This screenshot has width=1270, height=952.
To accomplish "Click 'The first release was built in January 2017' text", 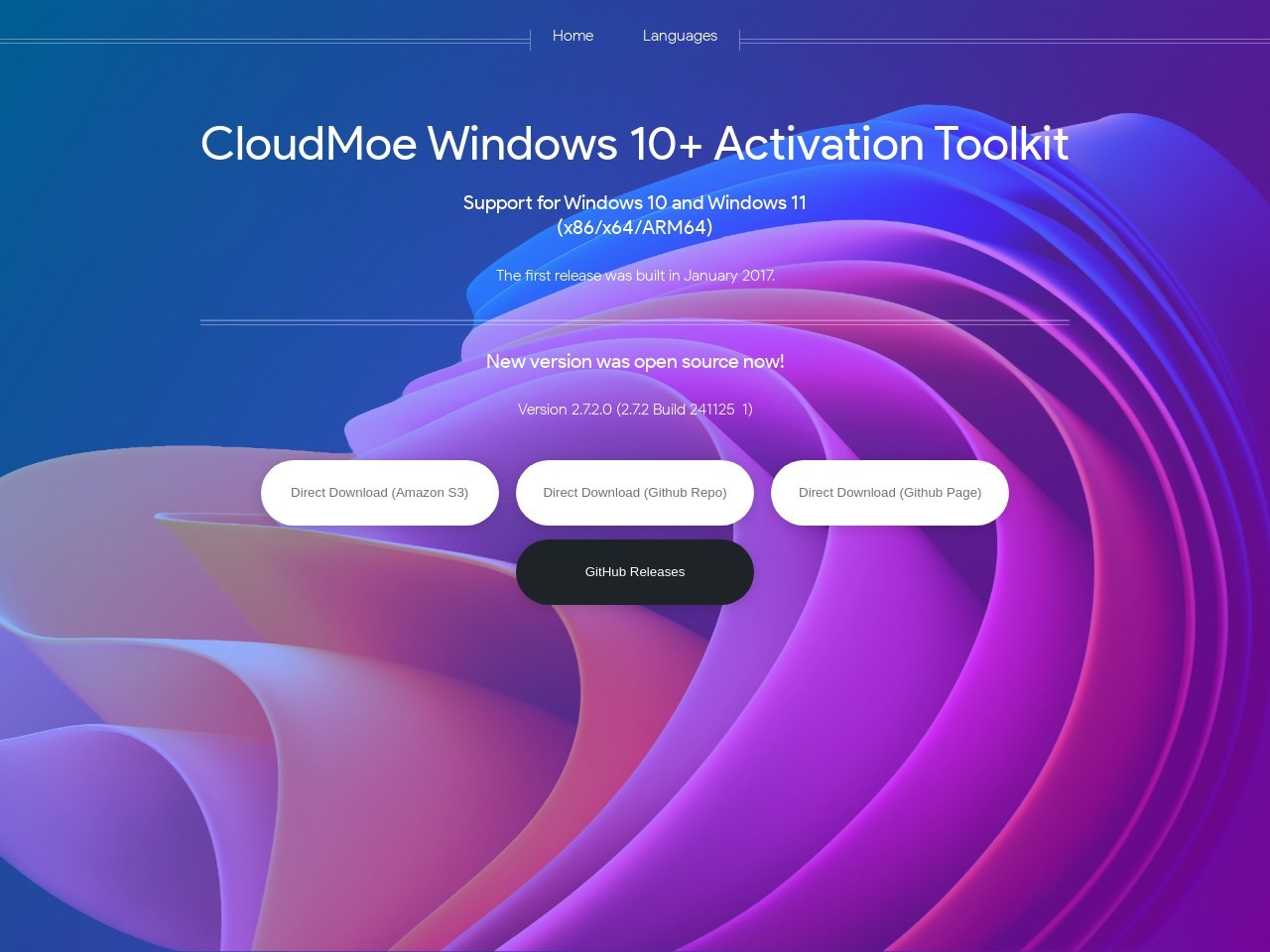I will [x=635, y=276].
